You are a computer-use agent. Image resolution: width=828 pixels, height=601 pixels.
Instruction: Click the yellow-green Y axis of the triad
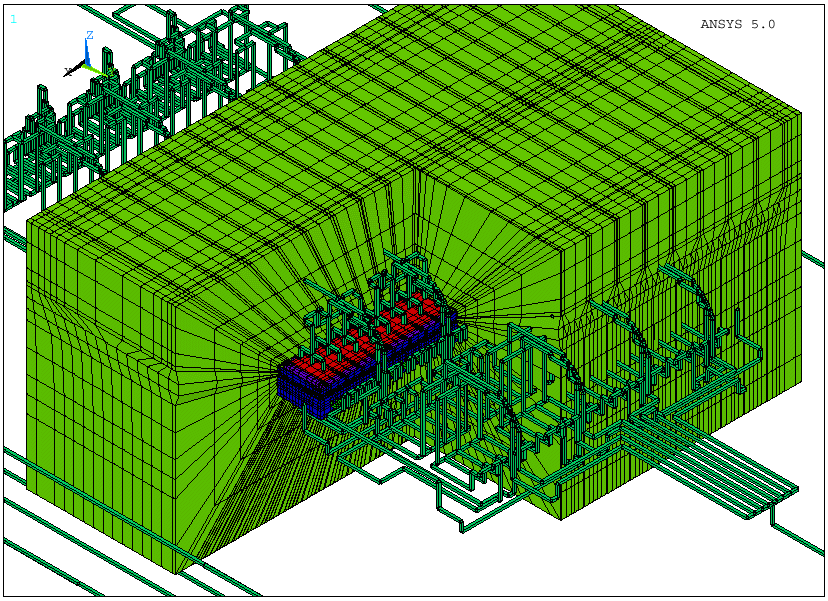(x=94, y=70)
